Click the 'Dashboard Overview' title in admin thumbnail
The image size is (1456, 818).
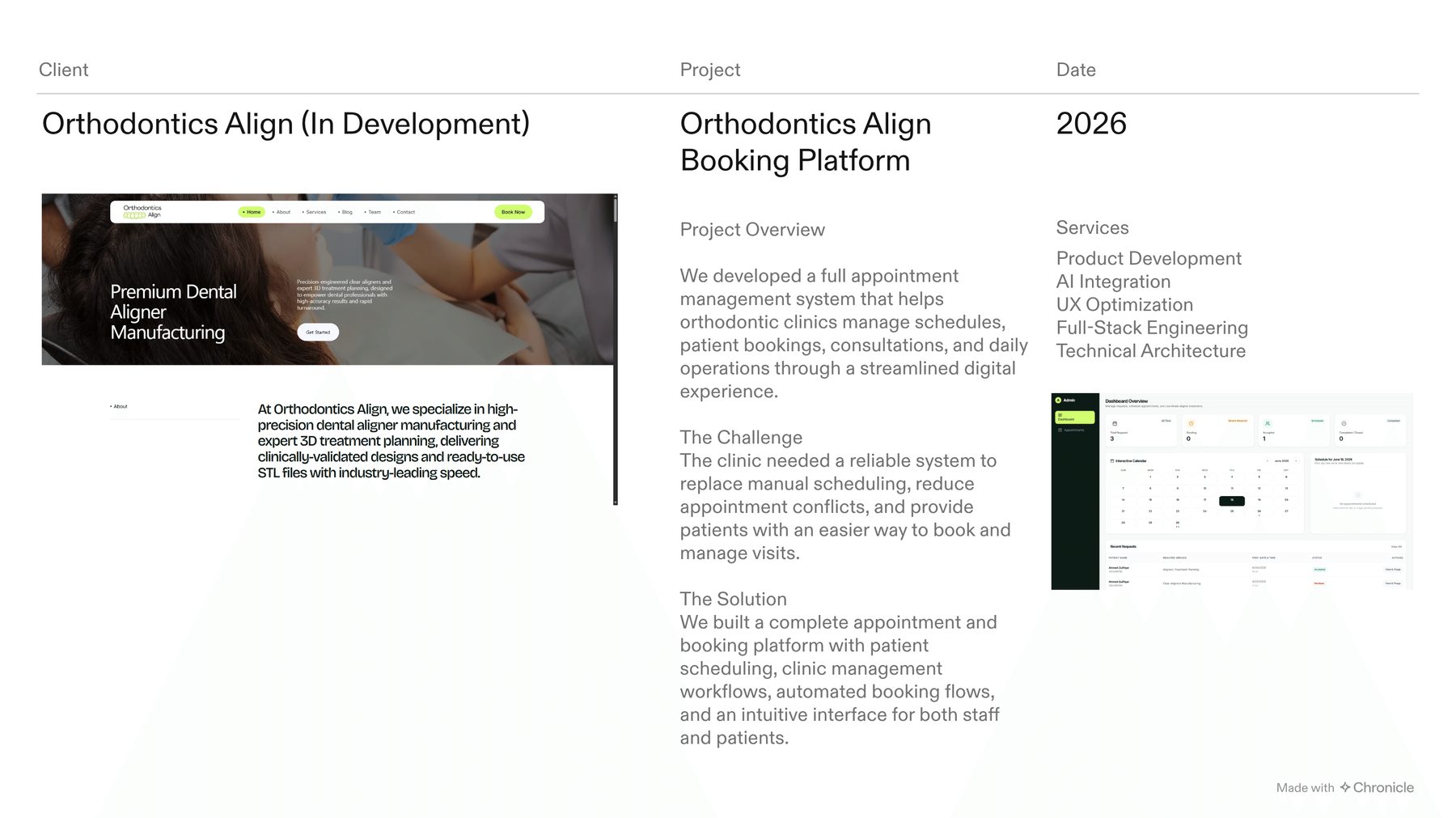click(1127, 401)
